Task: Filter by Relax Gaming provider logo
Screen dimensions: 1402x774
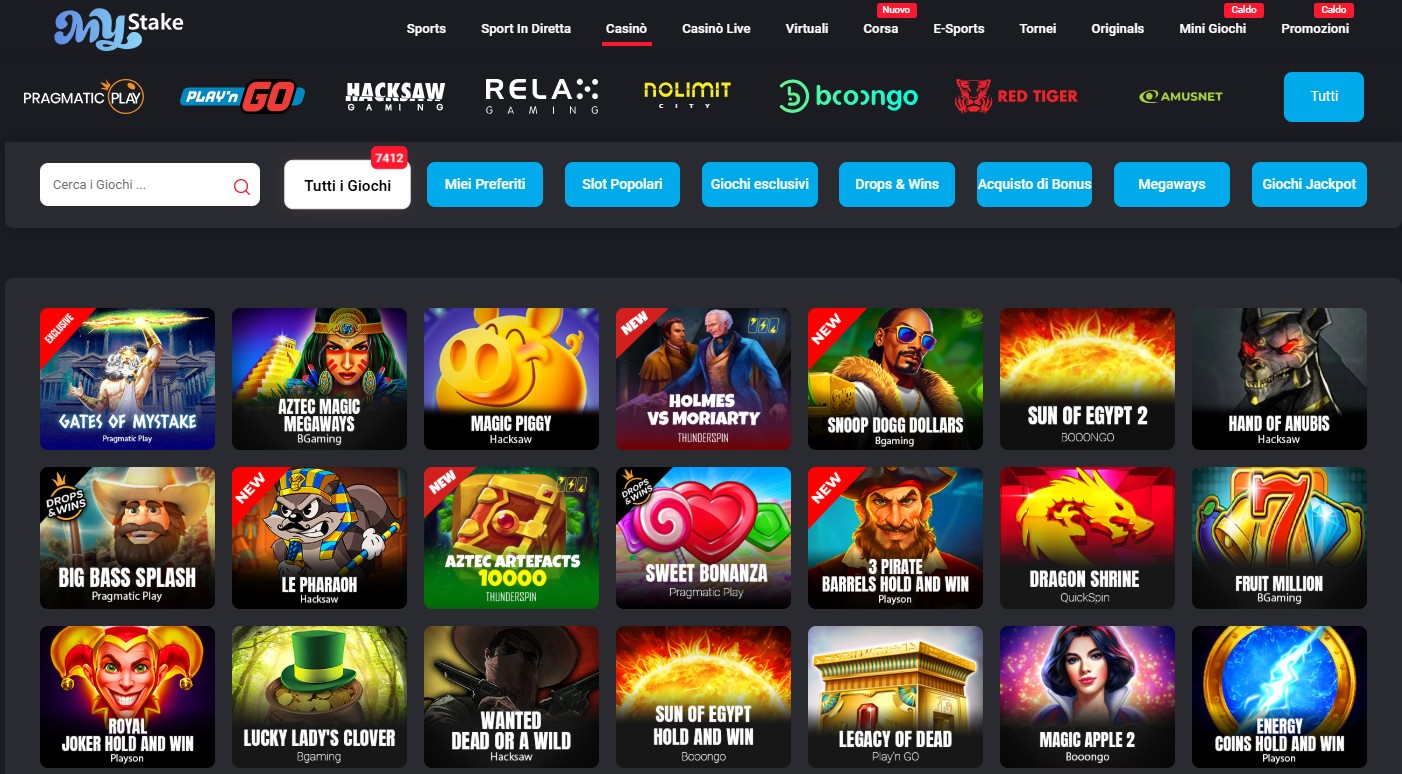Action: coord(542,96)
